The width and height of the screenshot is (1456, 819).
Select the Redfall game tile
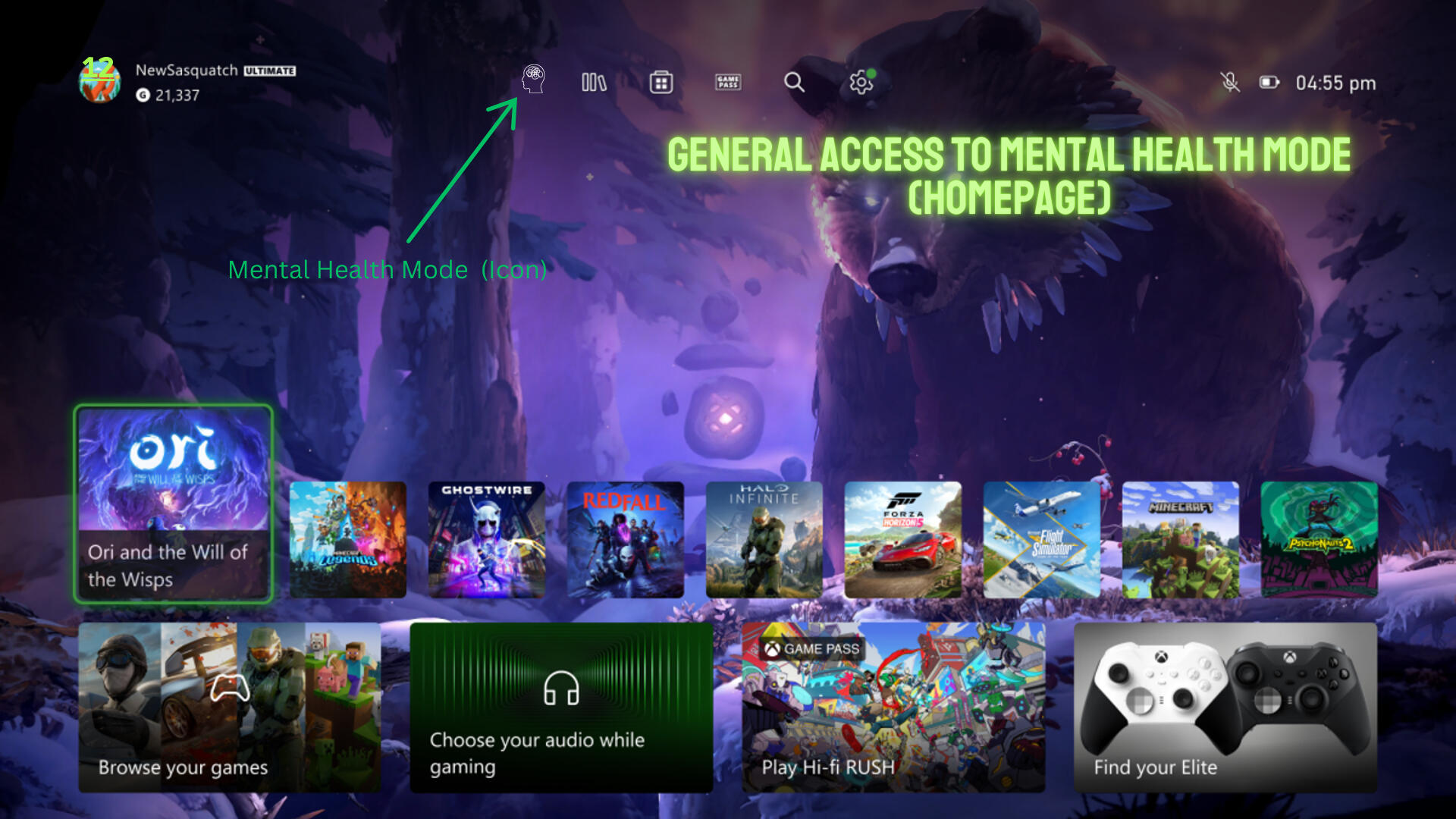click(x=625, y=539)
